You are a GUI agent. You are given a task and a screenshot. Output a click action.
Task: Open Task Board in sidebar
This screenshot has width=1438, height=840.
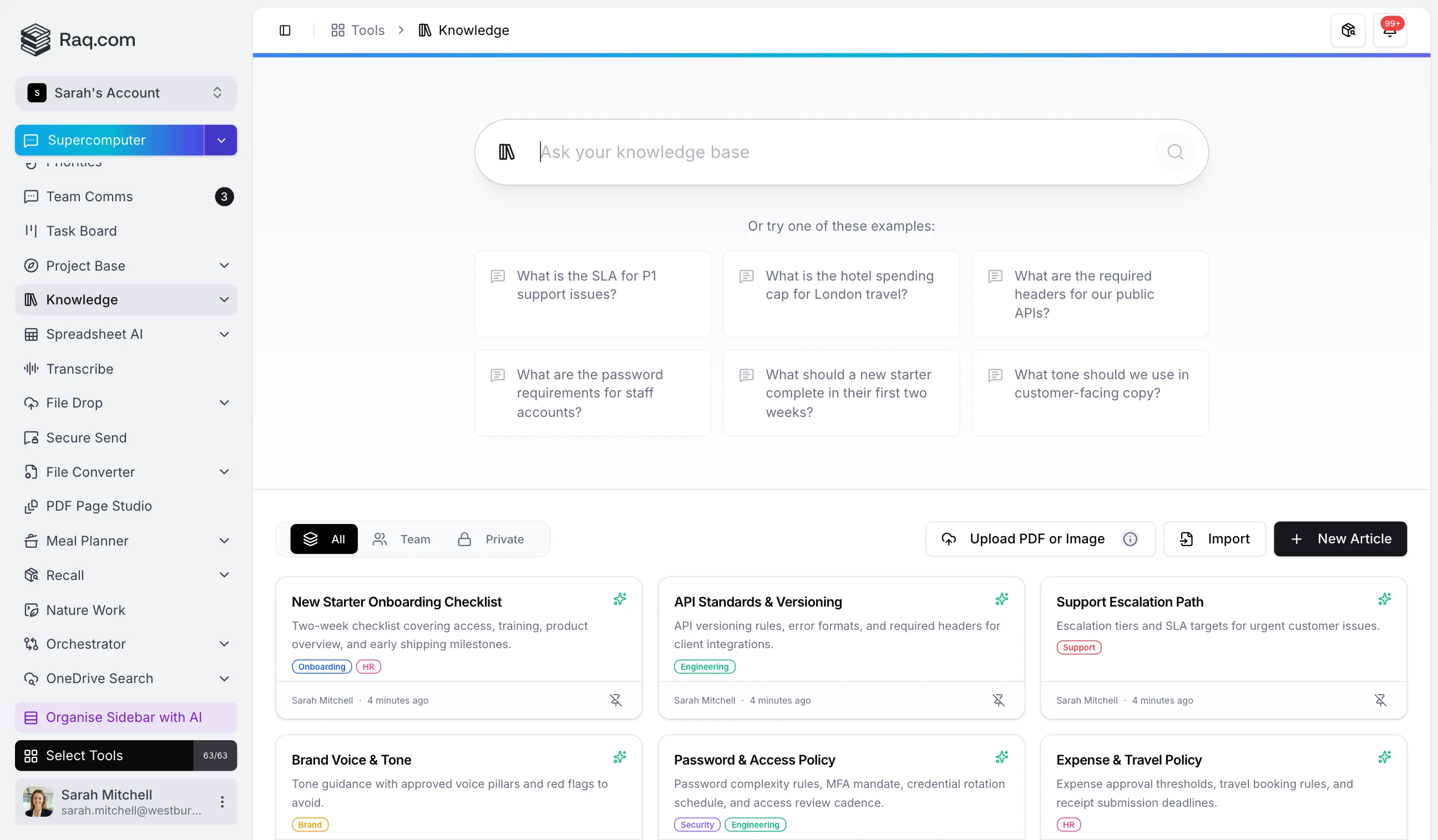click(126, 231)
